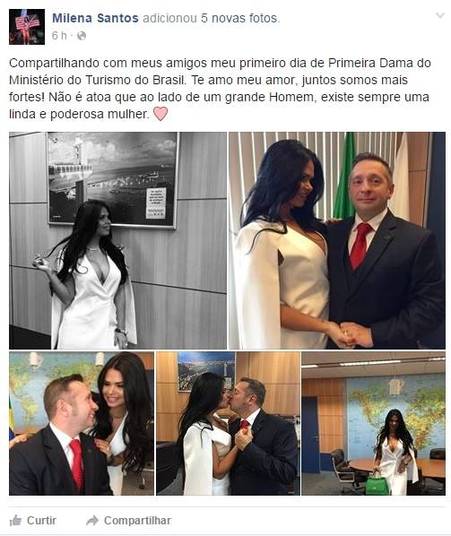The image size is (451, 536).
Task: Click the globe public privacy icon
Action: click(x=81, y=36)
